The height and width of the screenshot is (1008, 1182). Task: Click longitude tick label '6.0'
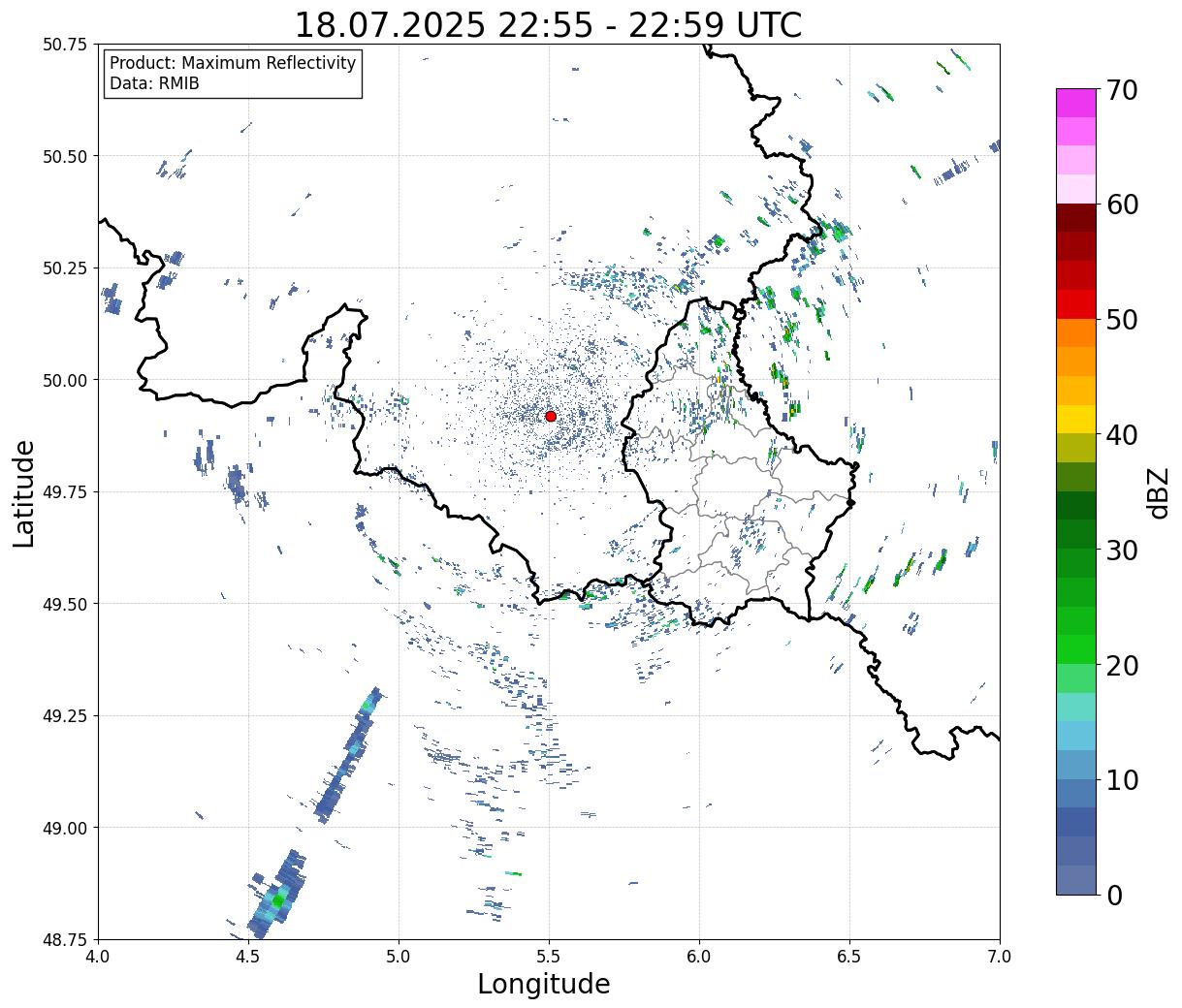(x=699, y=957)
